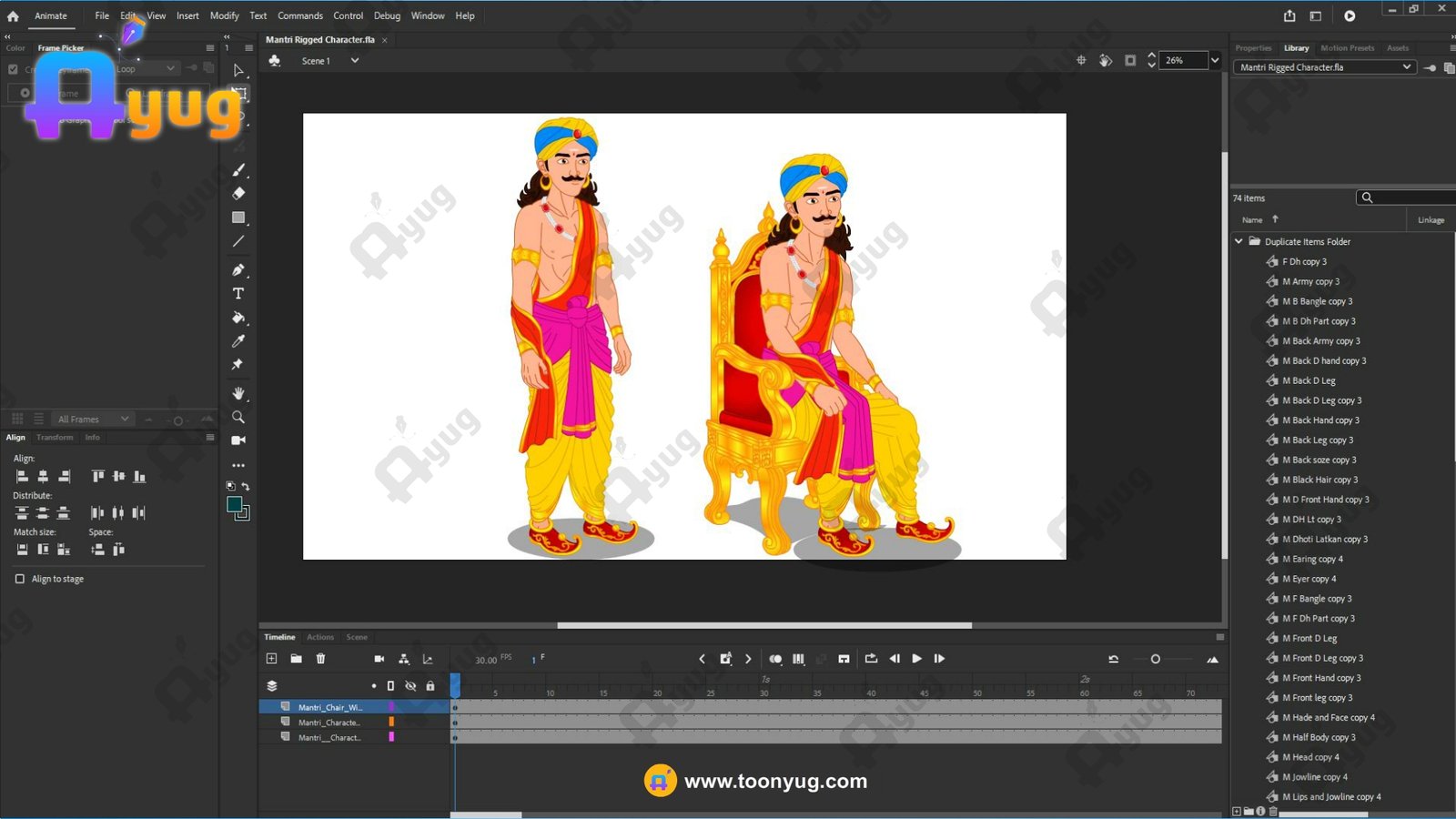Open the File menu

pyautogui.click(x=102, y=15)
